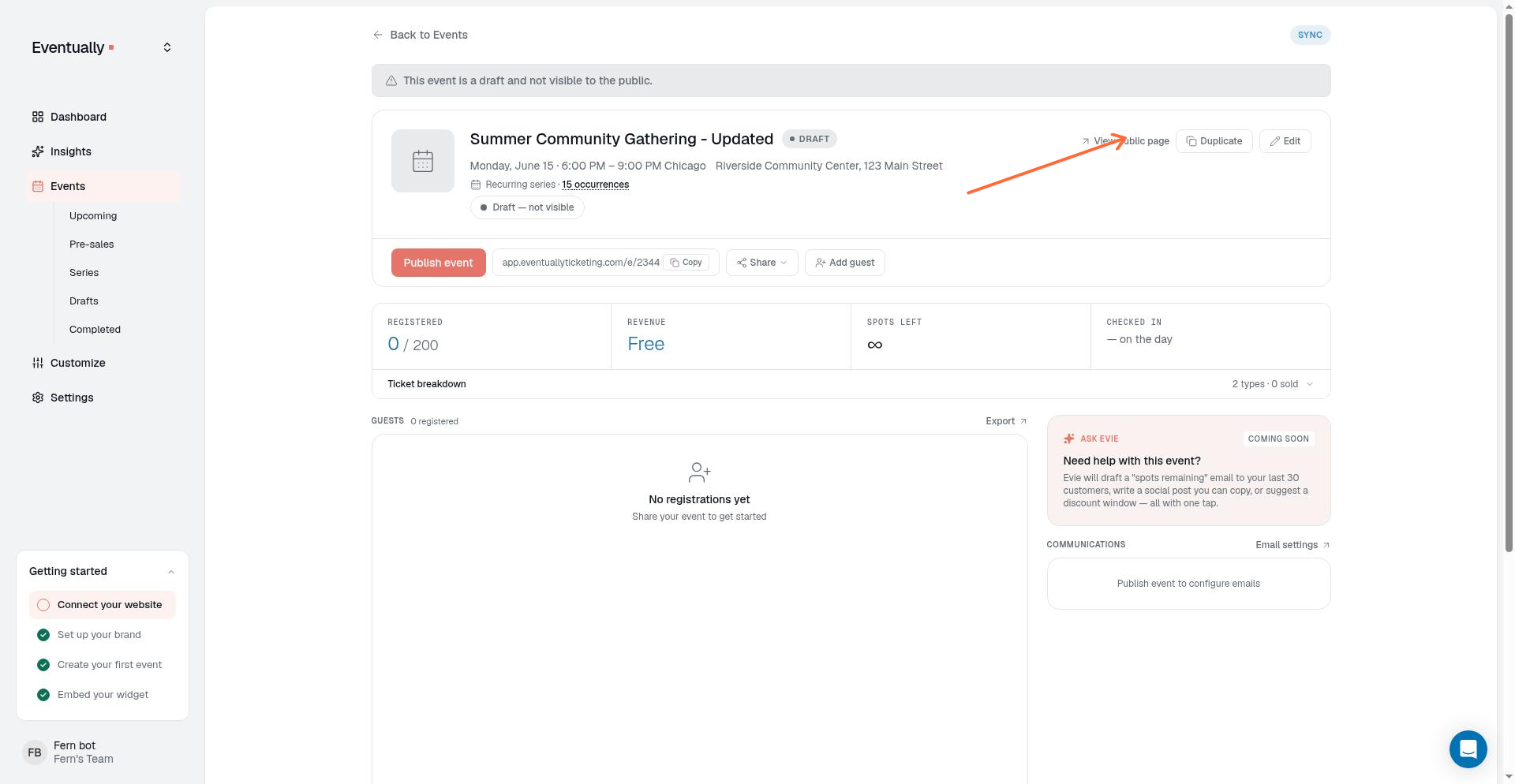Click Fern's Team account label
Screen dimensions: 1515x784
(x=84, y=760)
